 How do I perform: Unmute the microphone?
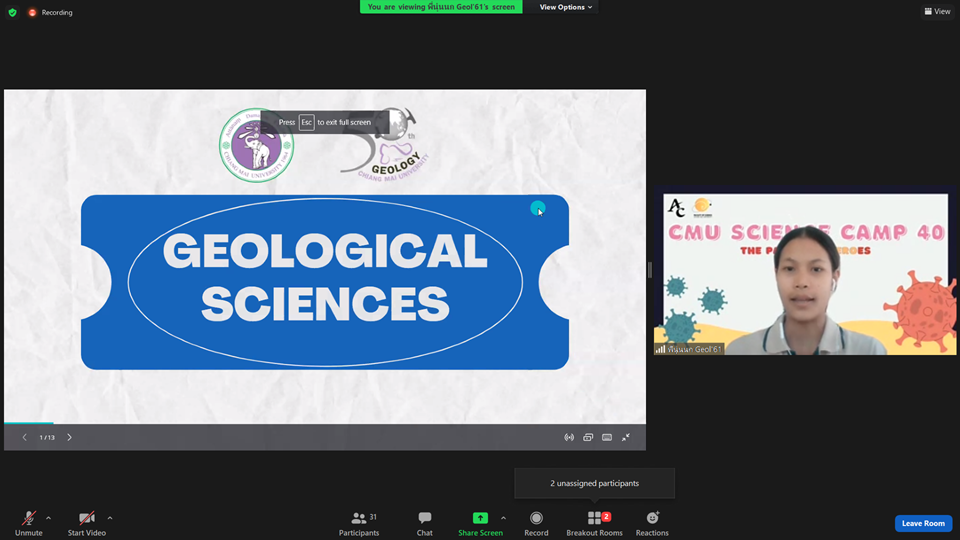tap(29, 522)
